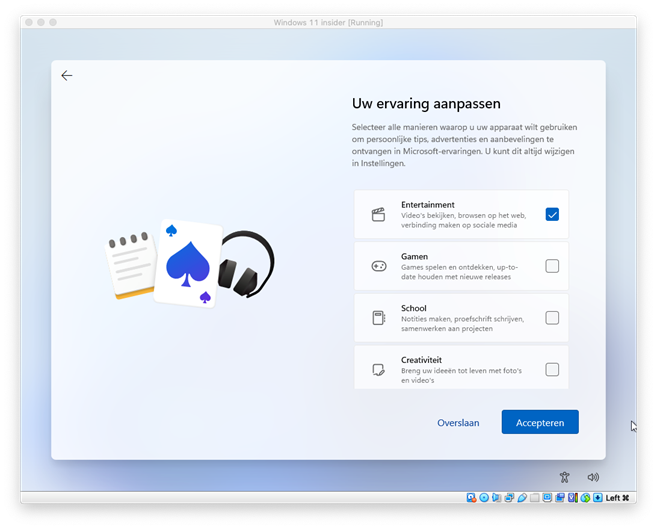Check the School checkbox

coord(552,318)
